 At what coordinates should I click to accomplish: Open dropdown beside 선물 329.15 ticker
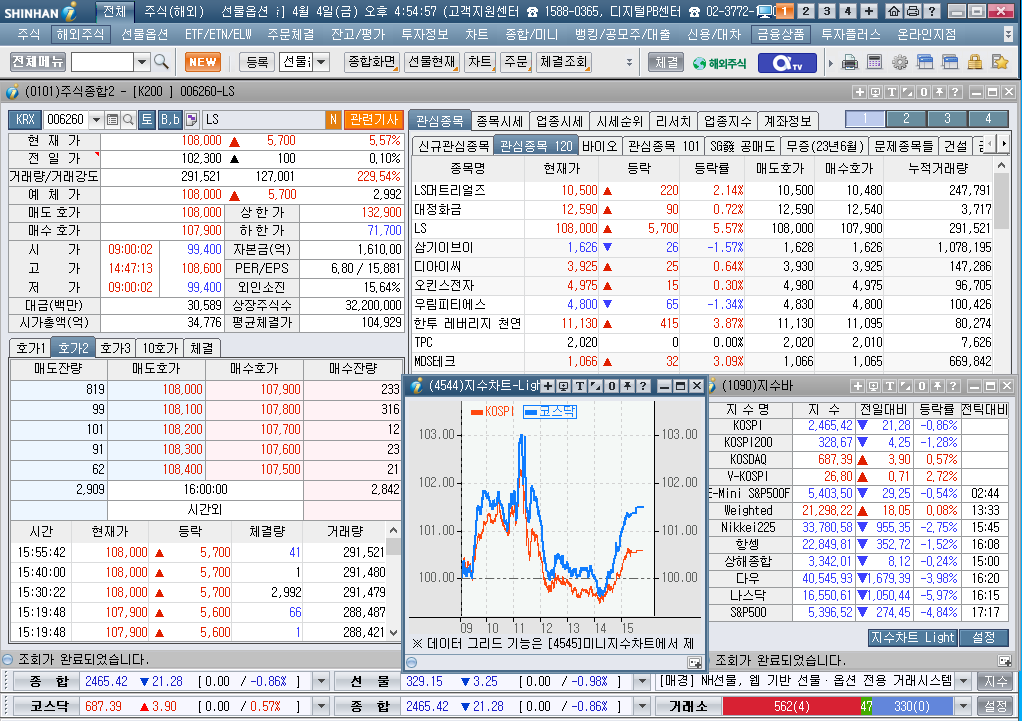[642, 681]
